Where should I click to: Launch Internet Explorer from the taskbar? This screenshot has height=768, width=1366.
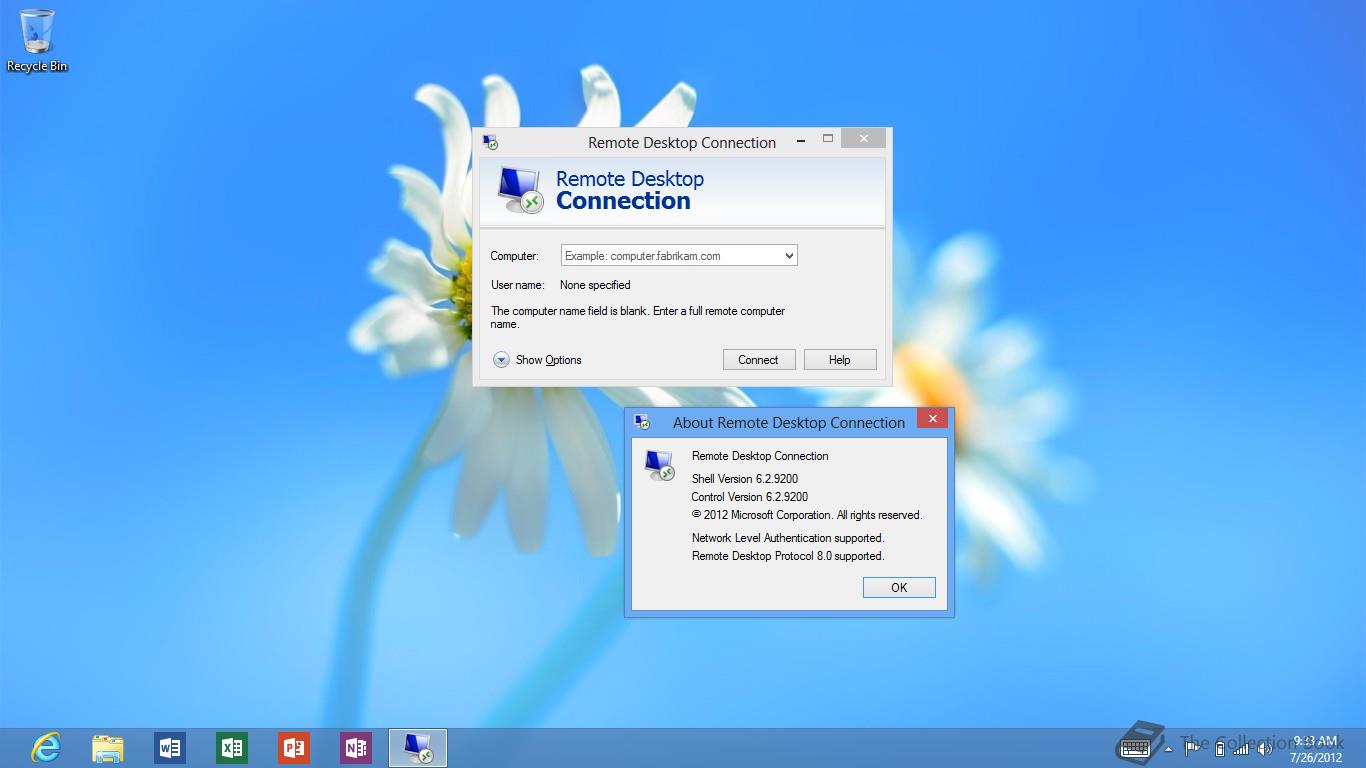pos(46,747)
